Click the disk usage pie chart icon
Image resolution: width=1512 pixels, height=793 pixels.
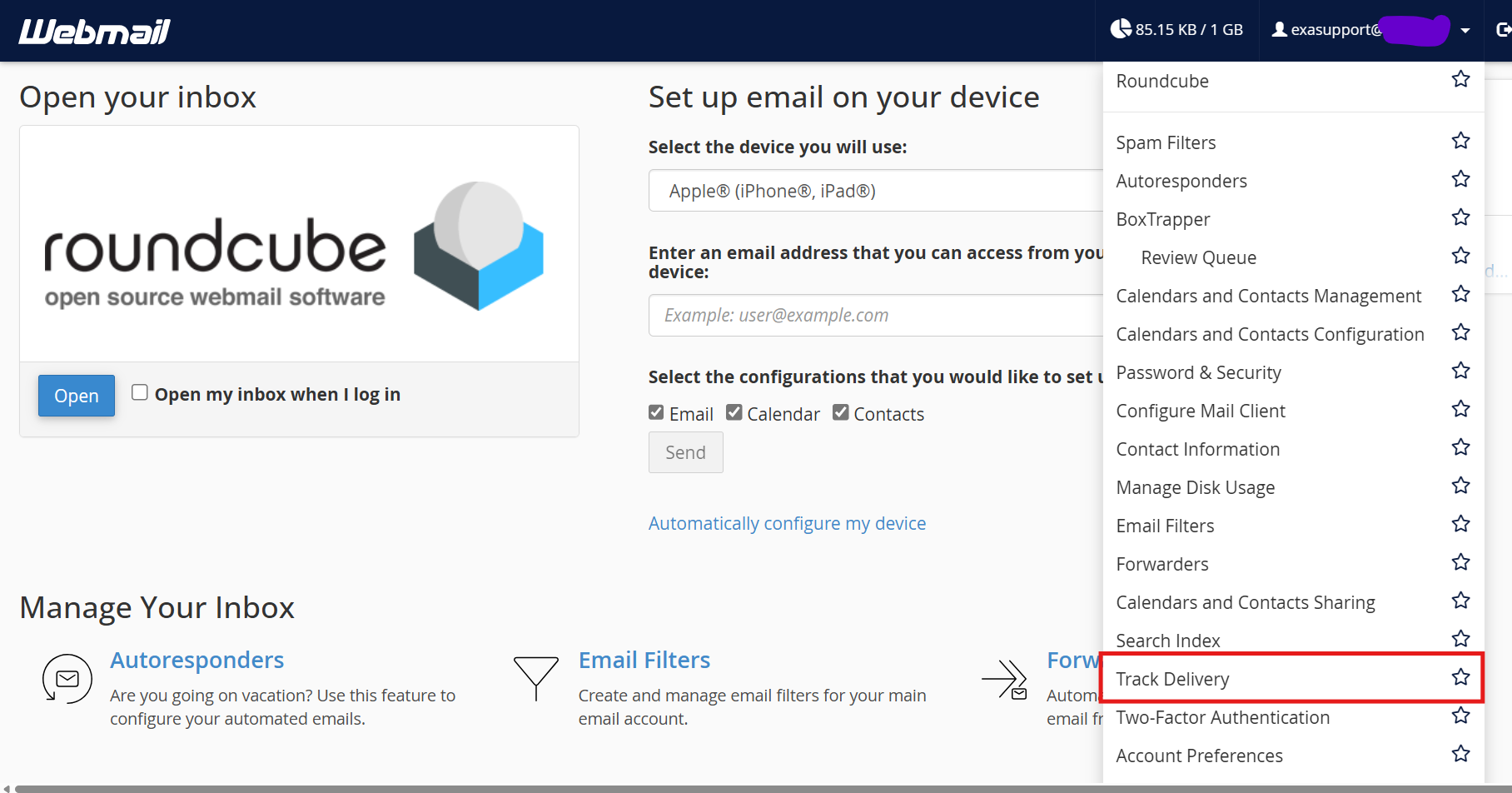coord(1121,29)
